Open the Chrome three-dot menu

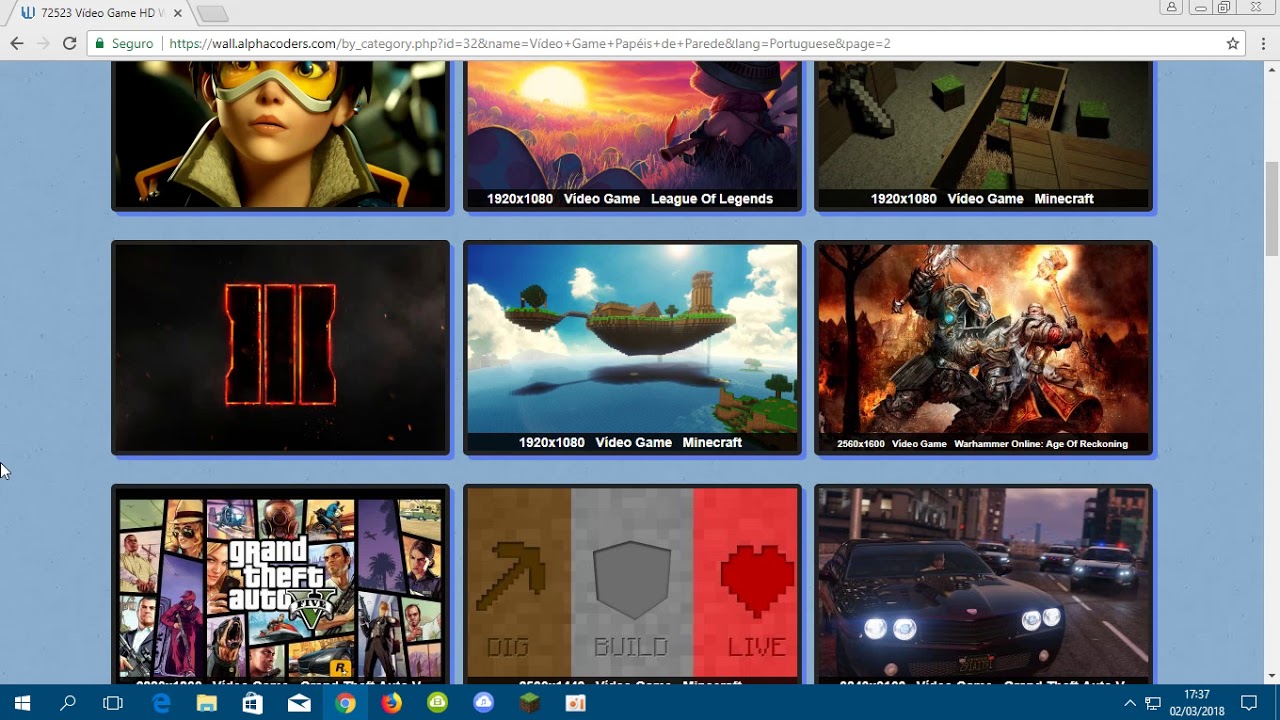[1263, 43]
